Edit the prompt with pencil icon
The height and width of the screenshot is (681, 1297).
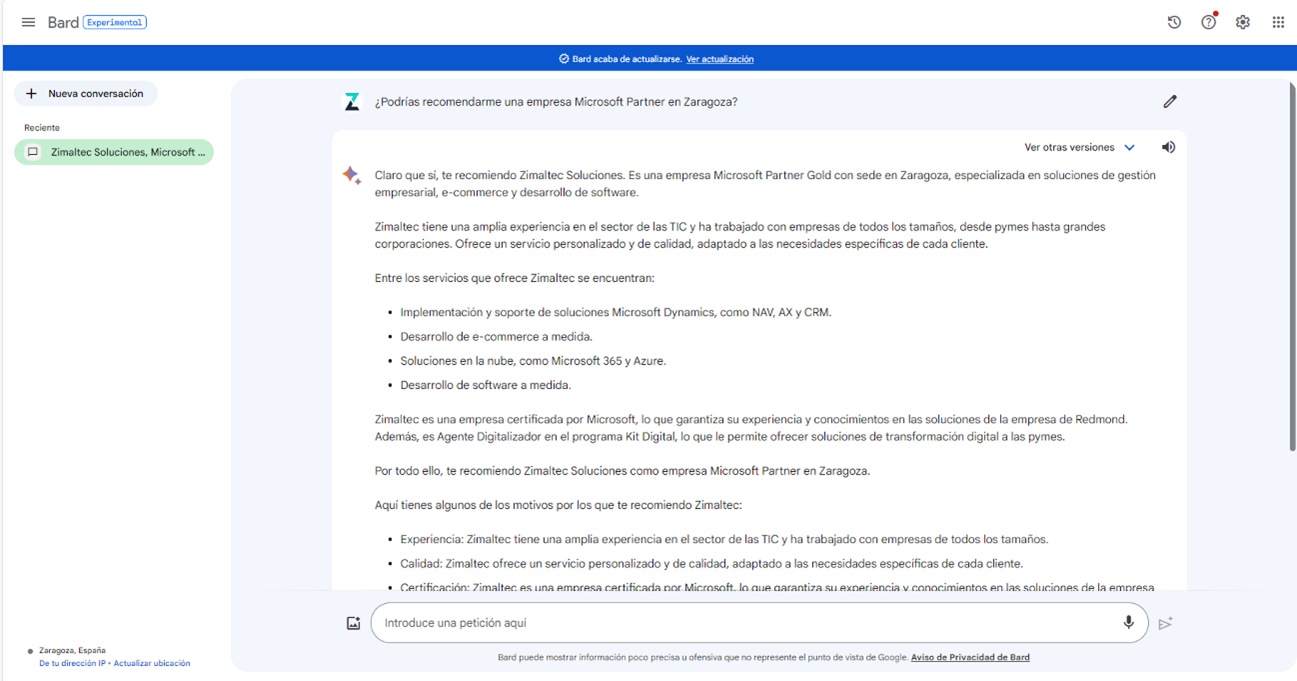[x=1169, y=101]
